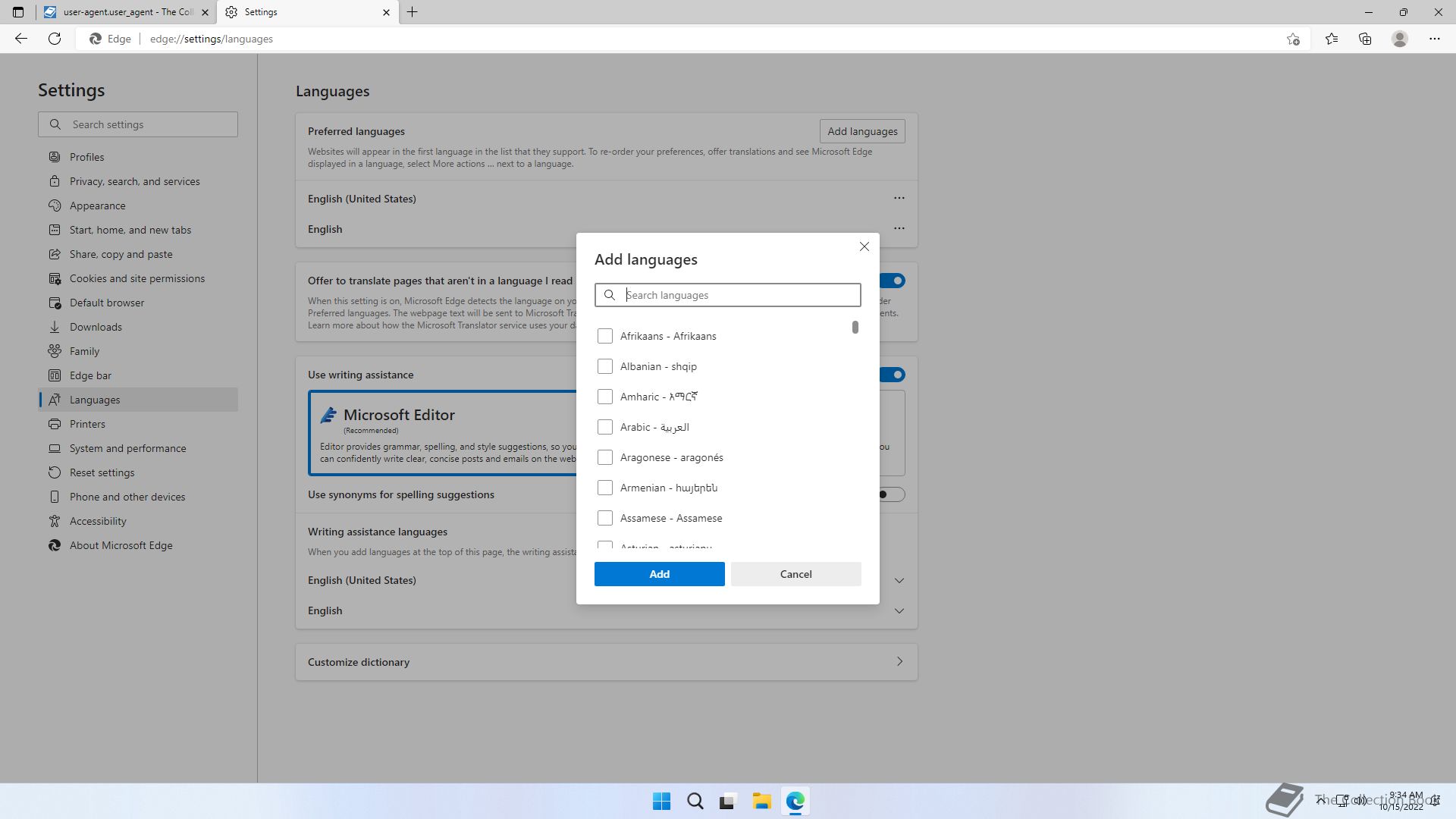Image resolution: width=1456 pixels, height=819 pixels.
Task: Tick the Armenian language checkbox
Action: tap(604, 488)
